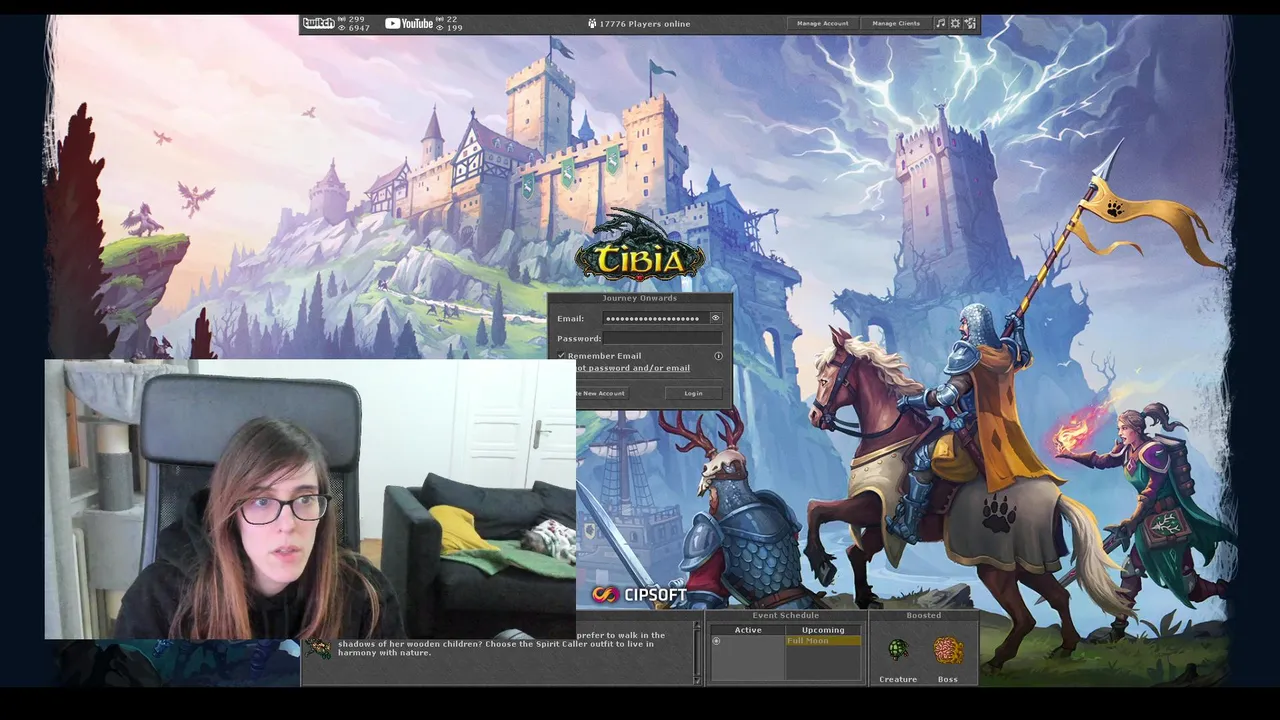The height and width of the screenshot is (720, 1280).
Task: Click the Manage Clients button
Action: (896, 23)
